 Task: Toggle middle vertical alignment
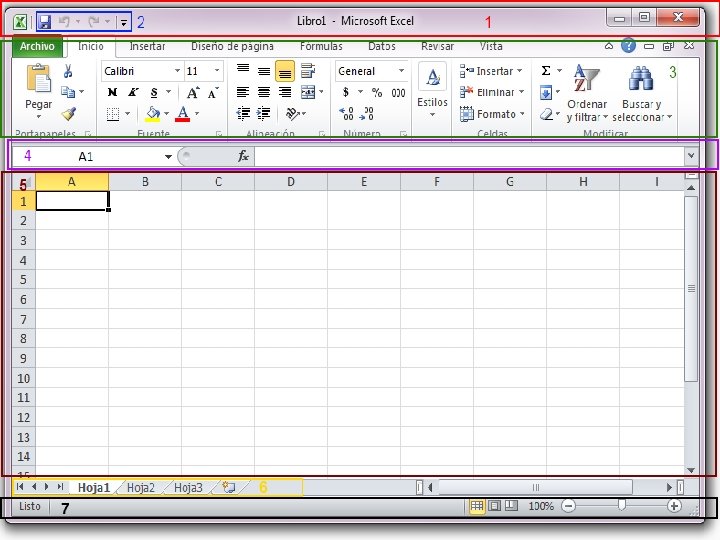click(x=264, y=71)
